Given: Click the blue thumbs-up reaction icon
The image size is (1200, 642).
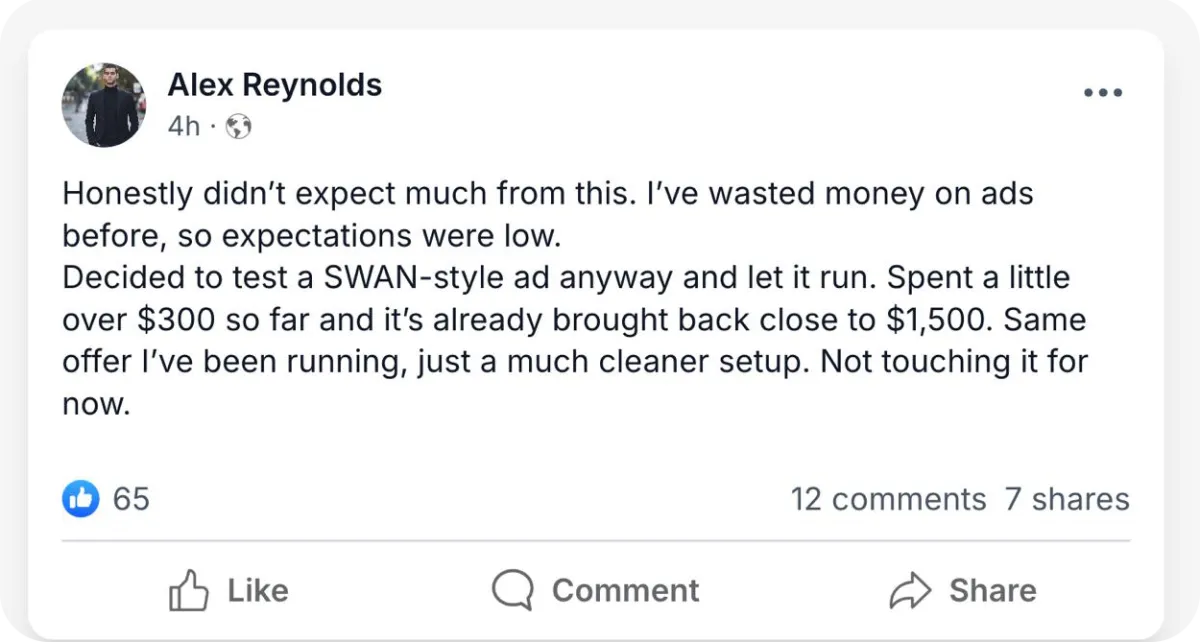Looking at the screenshot, I should pyautogui.click(x=81, y=498).
